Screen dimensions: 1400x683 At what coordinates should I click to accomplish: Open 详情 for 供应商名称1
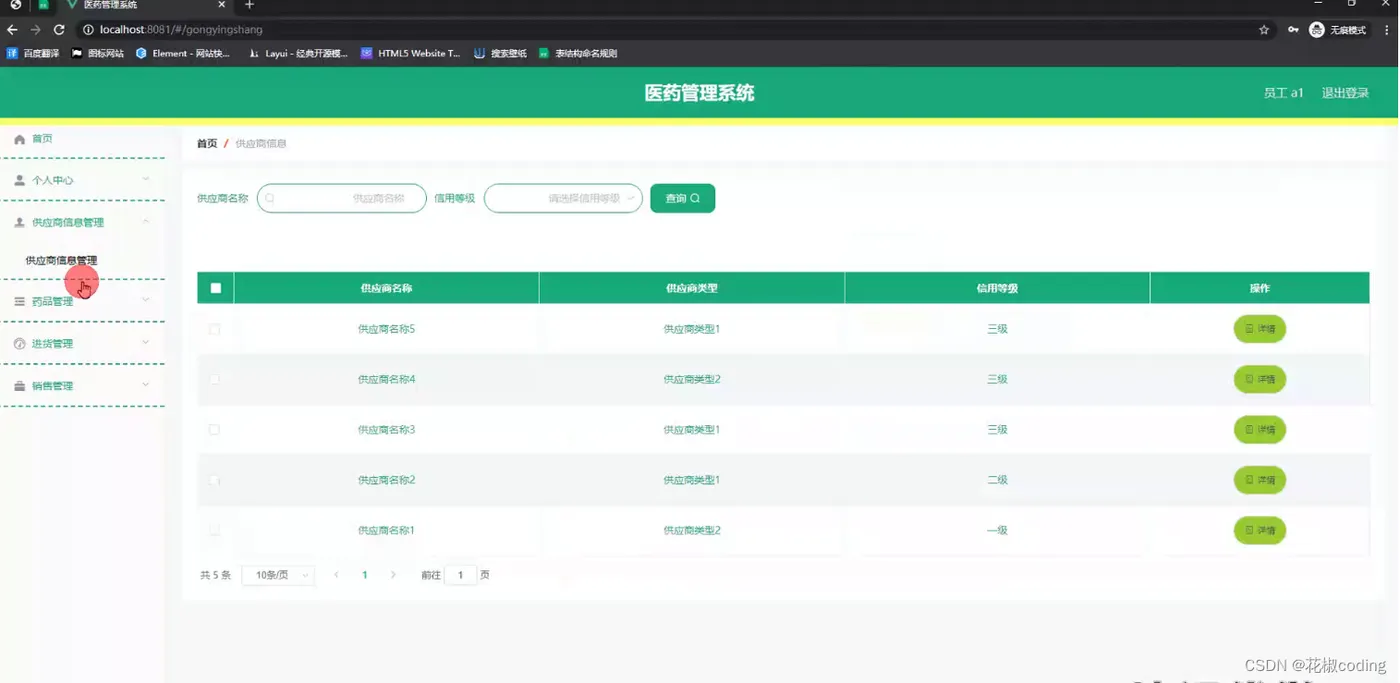pos(1259,530)
